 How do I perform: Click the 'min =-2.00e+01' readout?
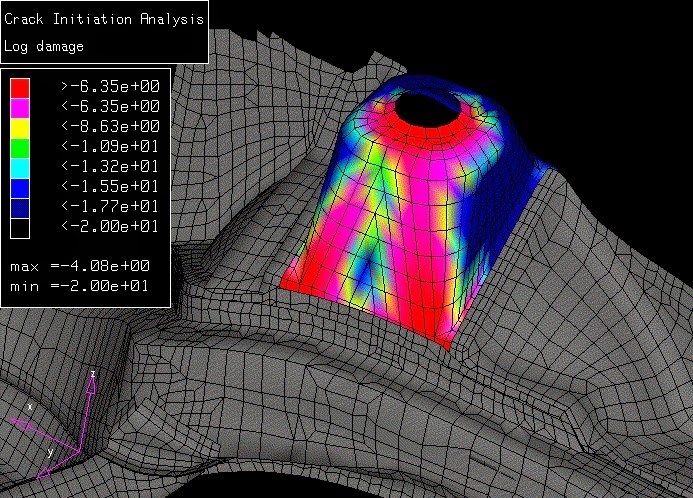click(79, 286)
